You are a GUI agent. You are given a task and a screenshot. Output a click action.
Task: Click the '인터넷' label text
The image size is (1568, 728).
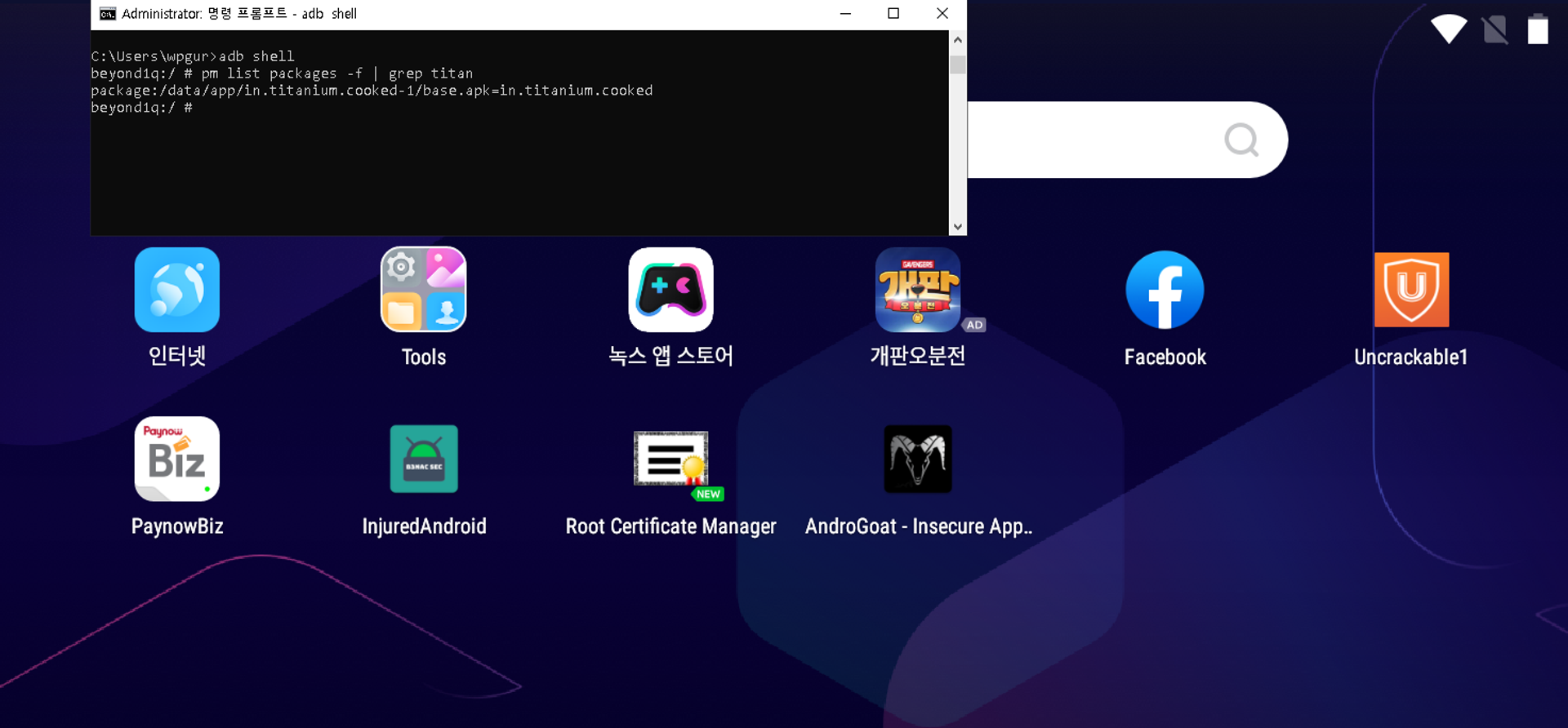[177, 356]
